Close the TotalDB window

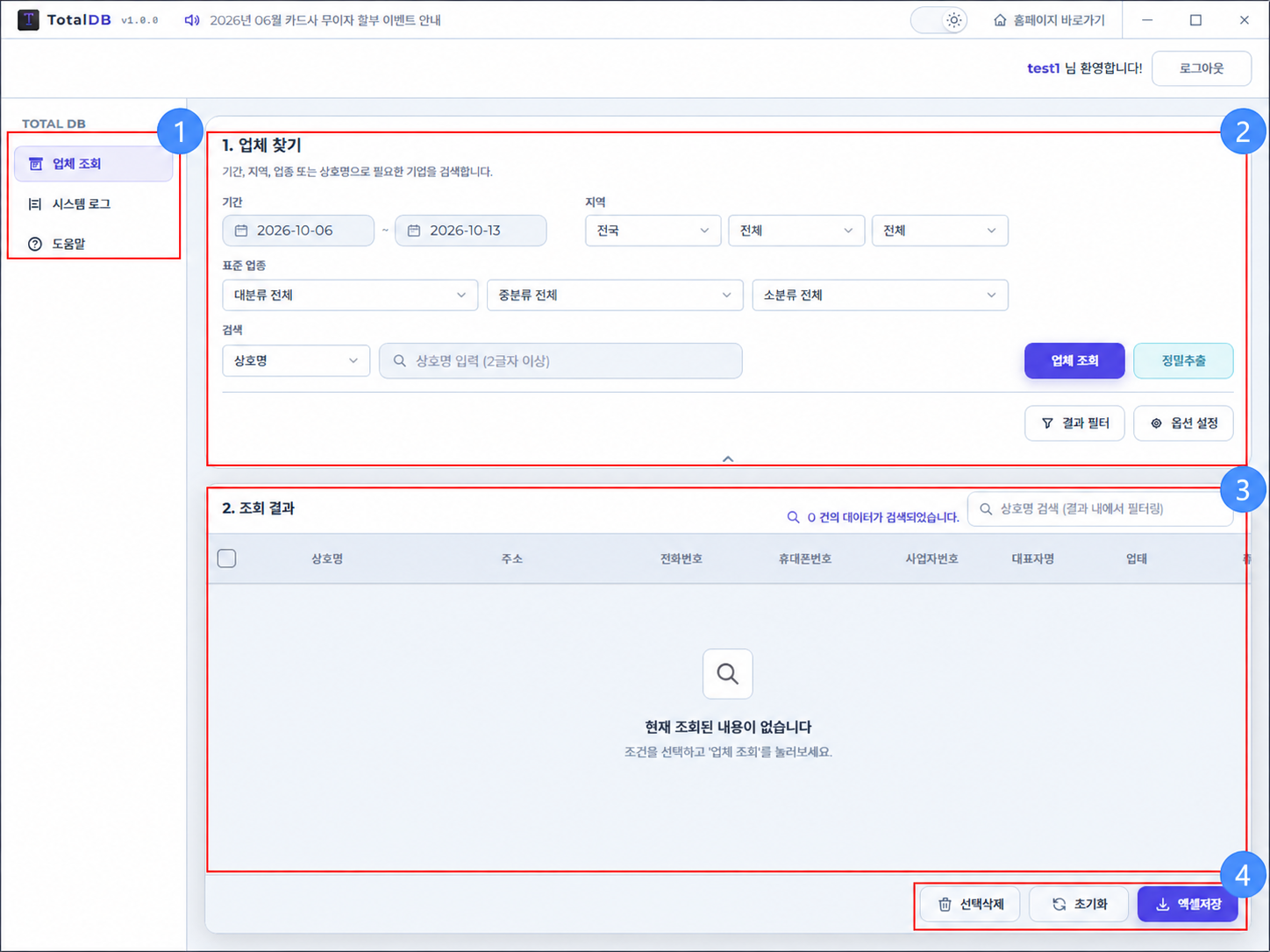[1244, 20]
